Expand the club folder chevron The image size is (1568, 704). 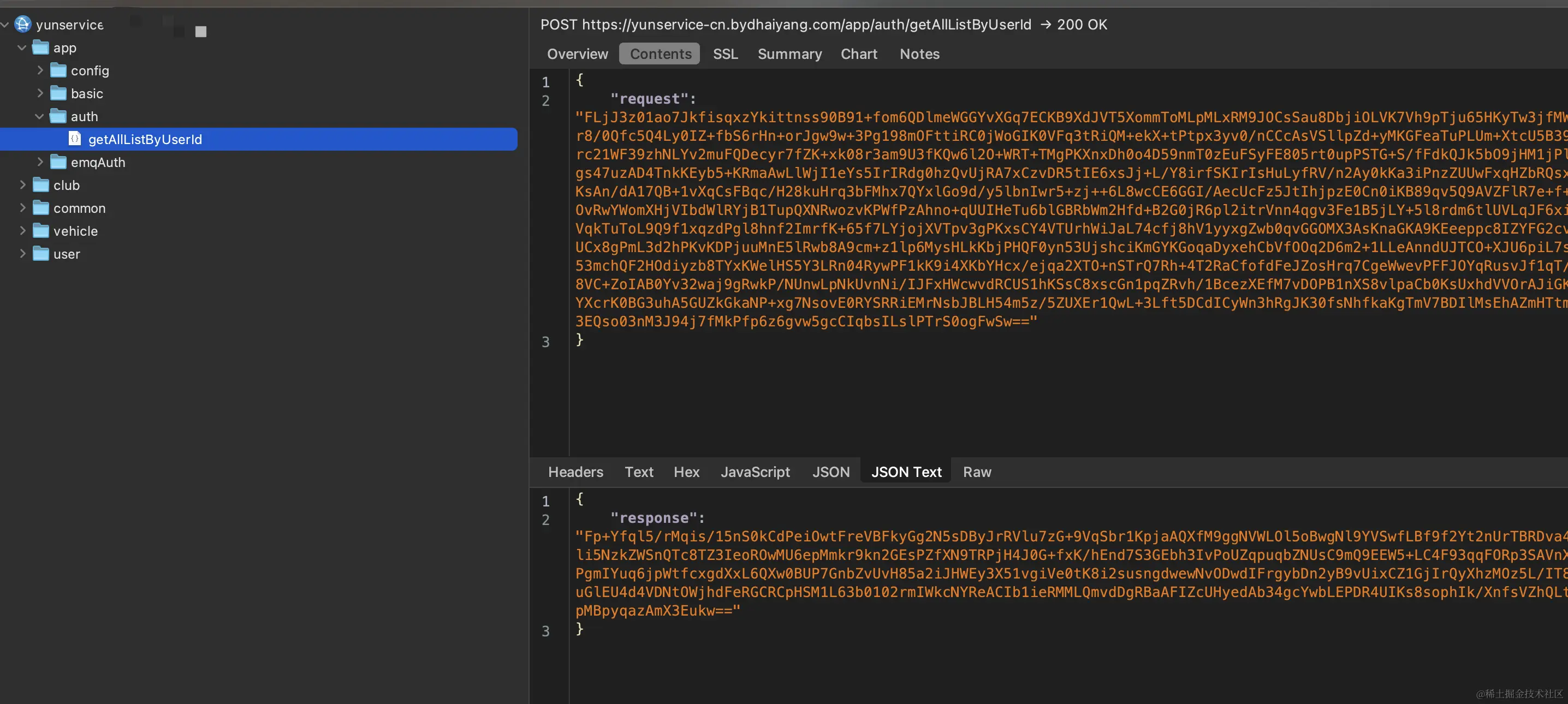pyautogui.click(x=22, y=185)
